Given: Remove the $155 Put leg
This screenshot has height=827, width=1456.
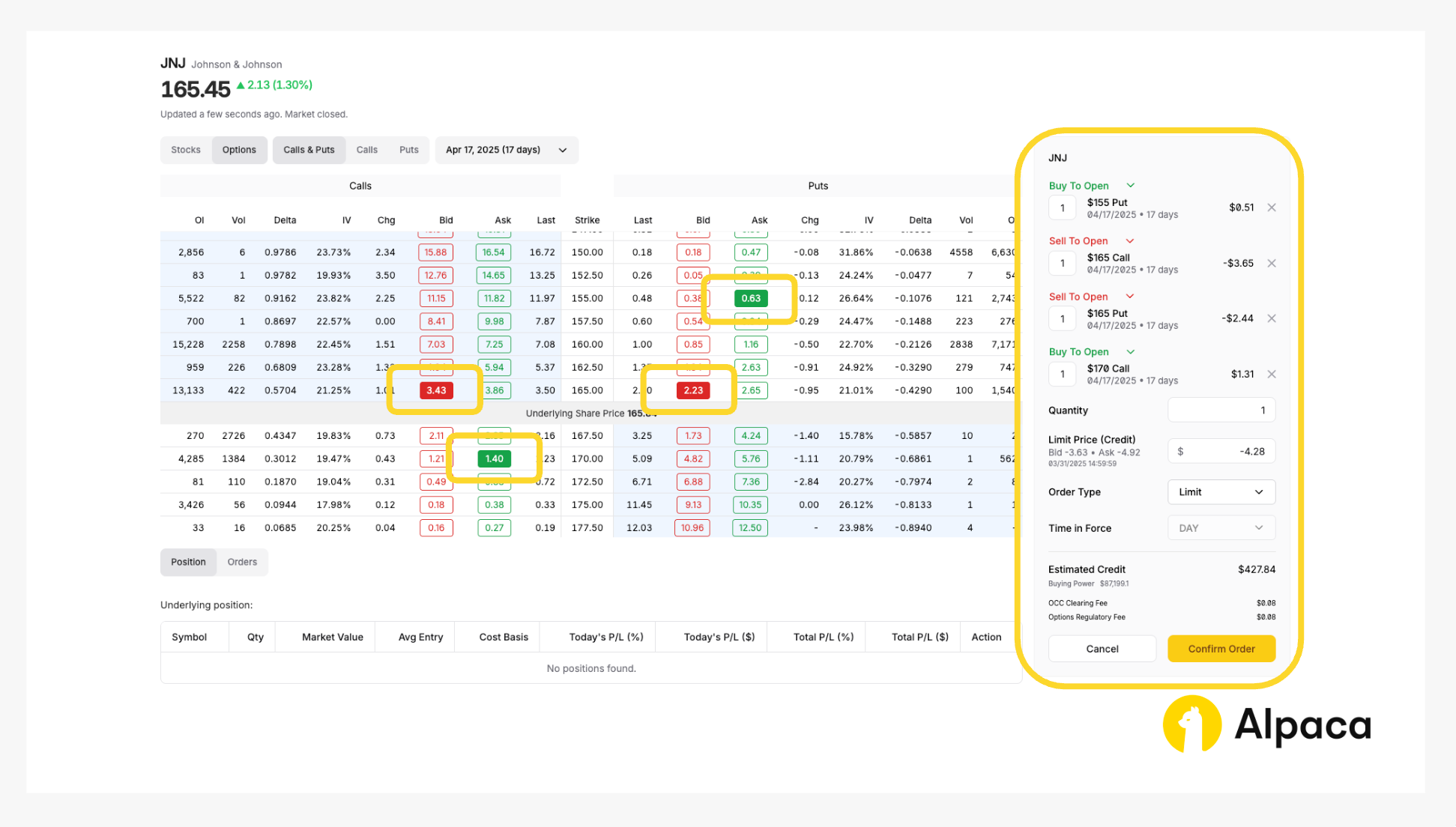Looking at the screenshot, I should coord(1272,208).
